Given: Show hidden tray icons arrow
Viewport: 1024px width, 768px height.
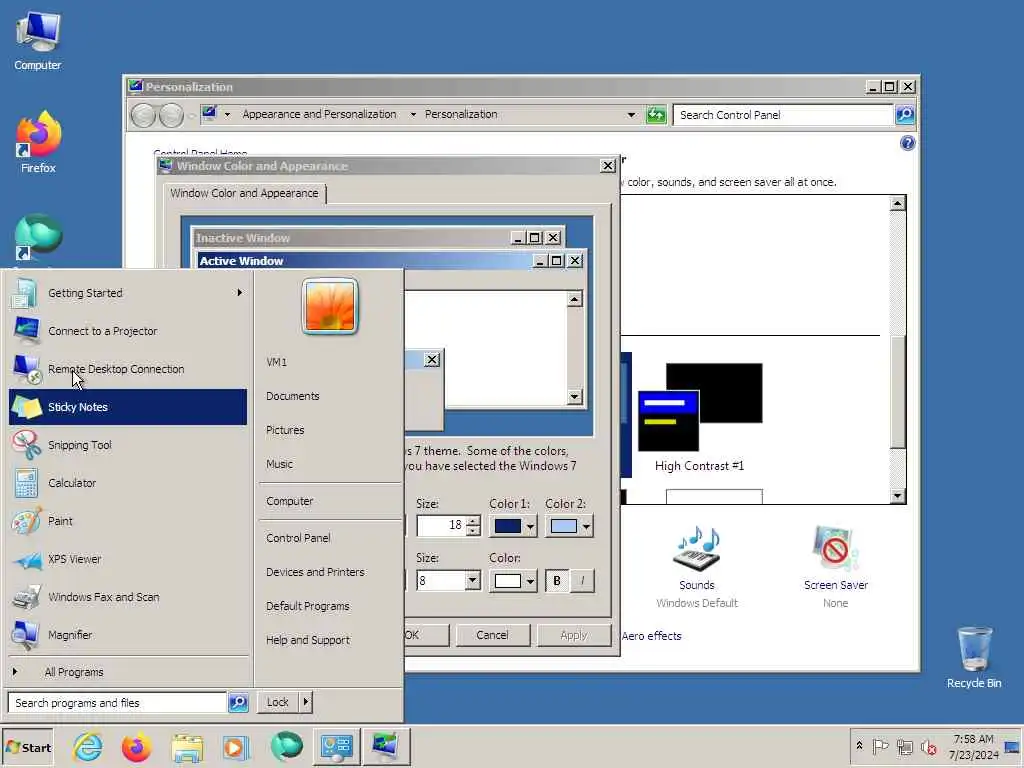Looking at the screenshot, I should [x=859, y=746].
